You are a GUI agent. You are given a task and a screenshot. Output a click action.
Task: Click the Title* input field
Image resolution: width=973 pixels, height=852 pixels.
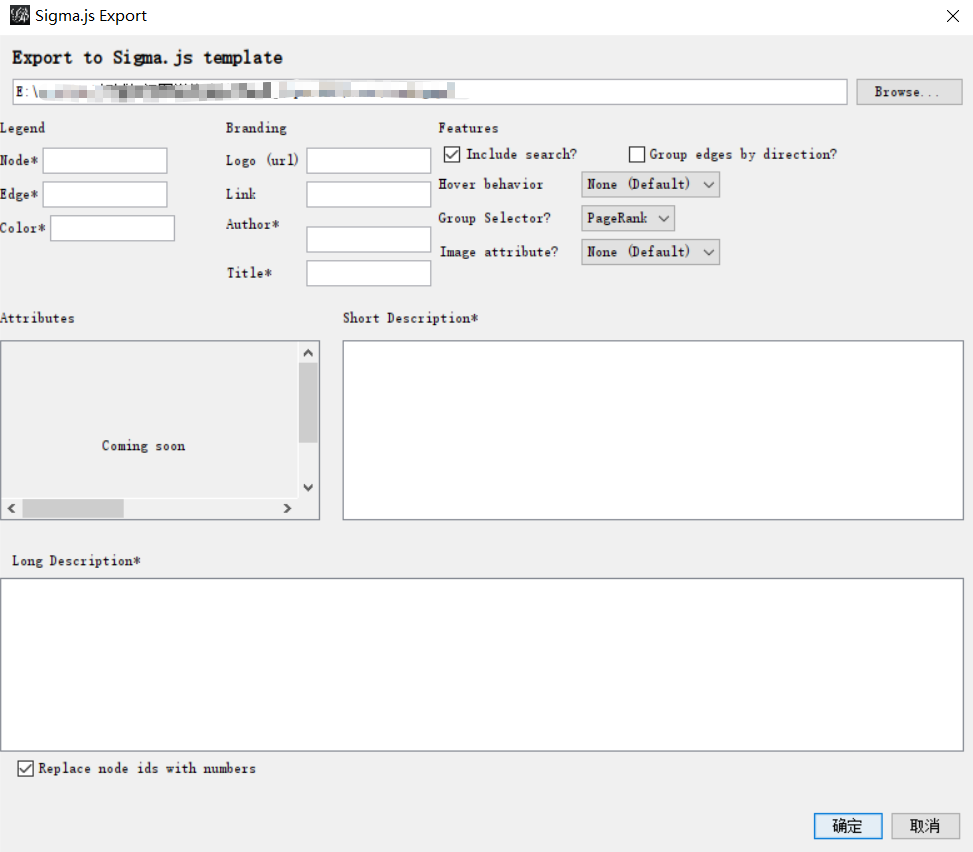(369, 273)
